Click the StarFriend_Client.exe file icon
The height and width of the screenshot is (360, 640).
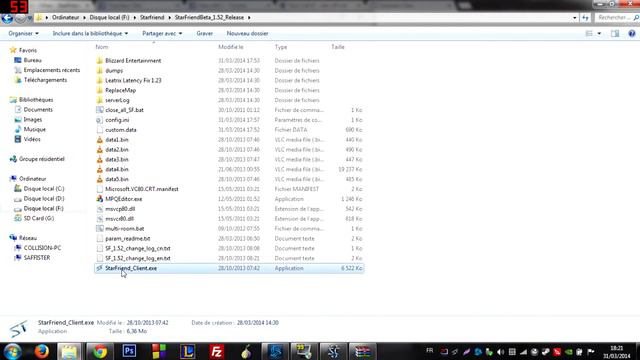pos(100,268)
